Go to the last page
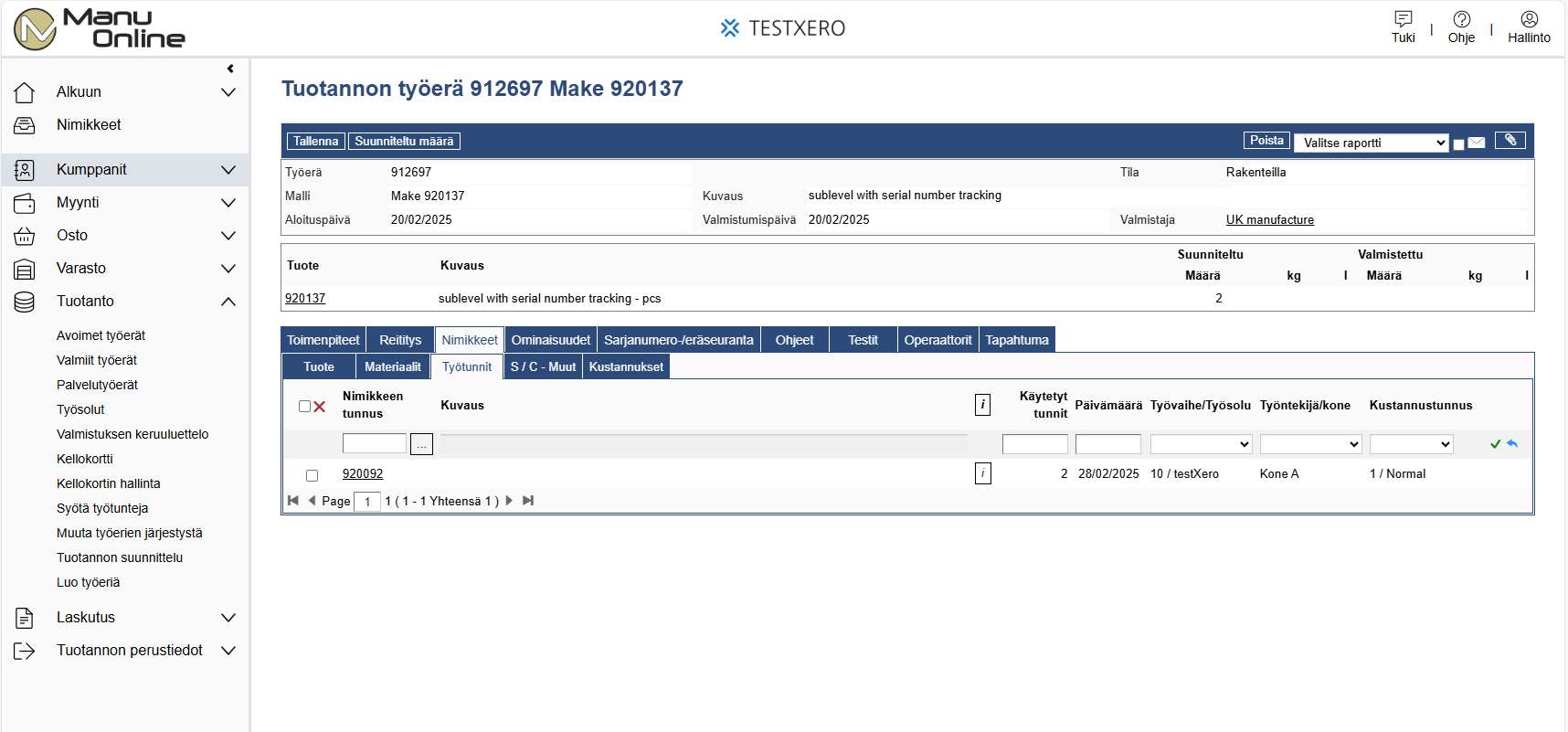Screen dimensions: 1568x732 click(x=528, y=501)
